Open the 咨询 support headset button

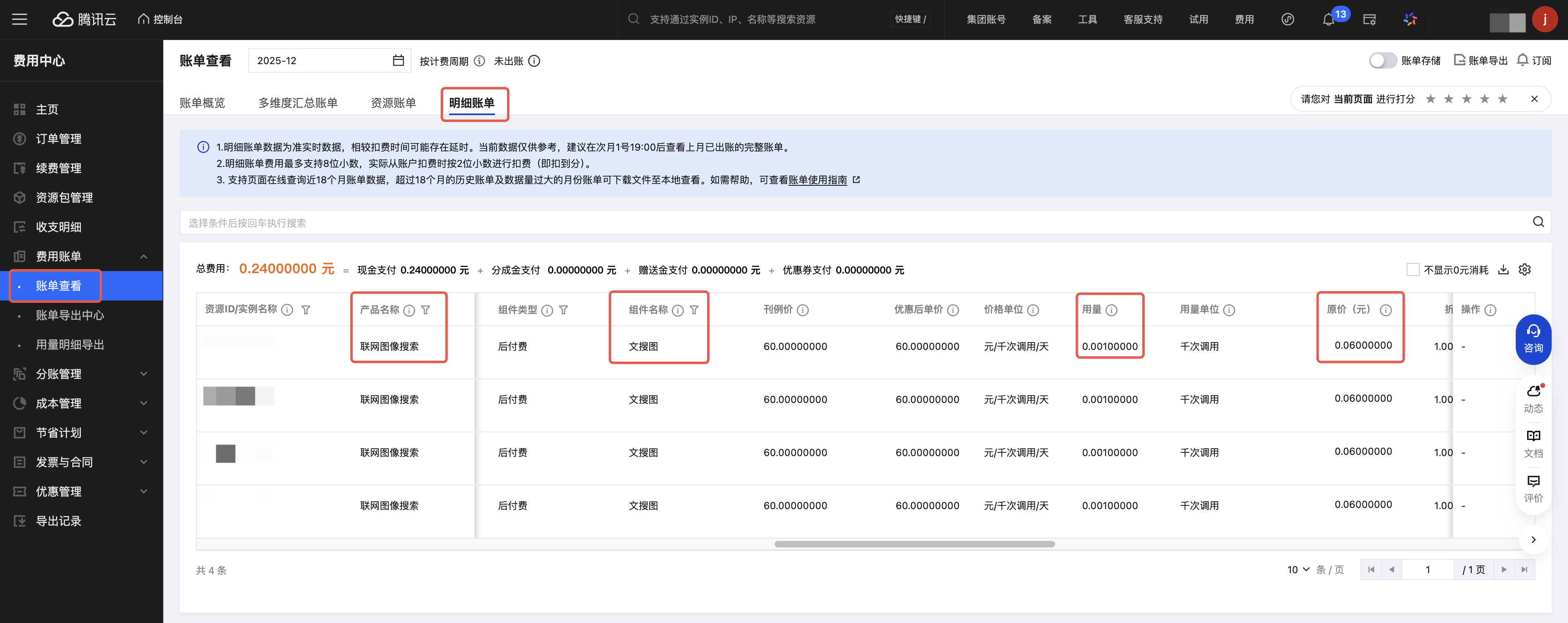[1533, 339]
